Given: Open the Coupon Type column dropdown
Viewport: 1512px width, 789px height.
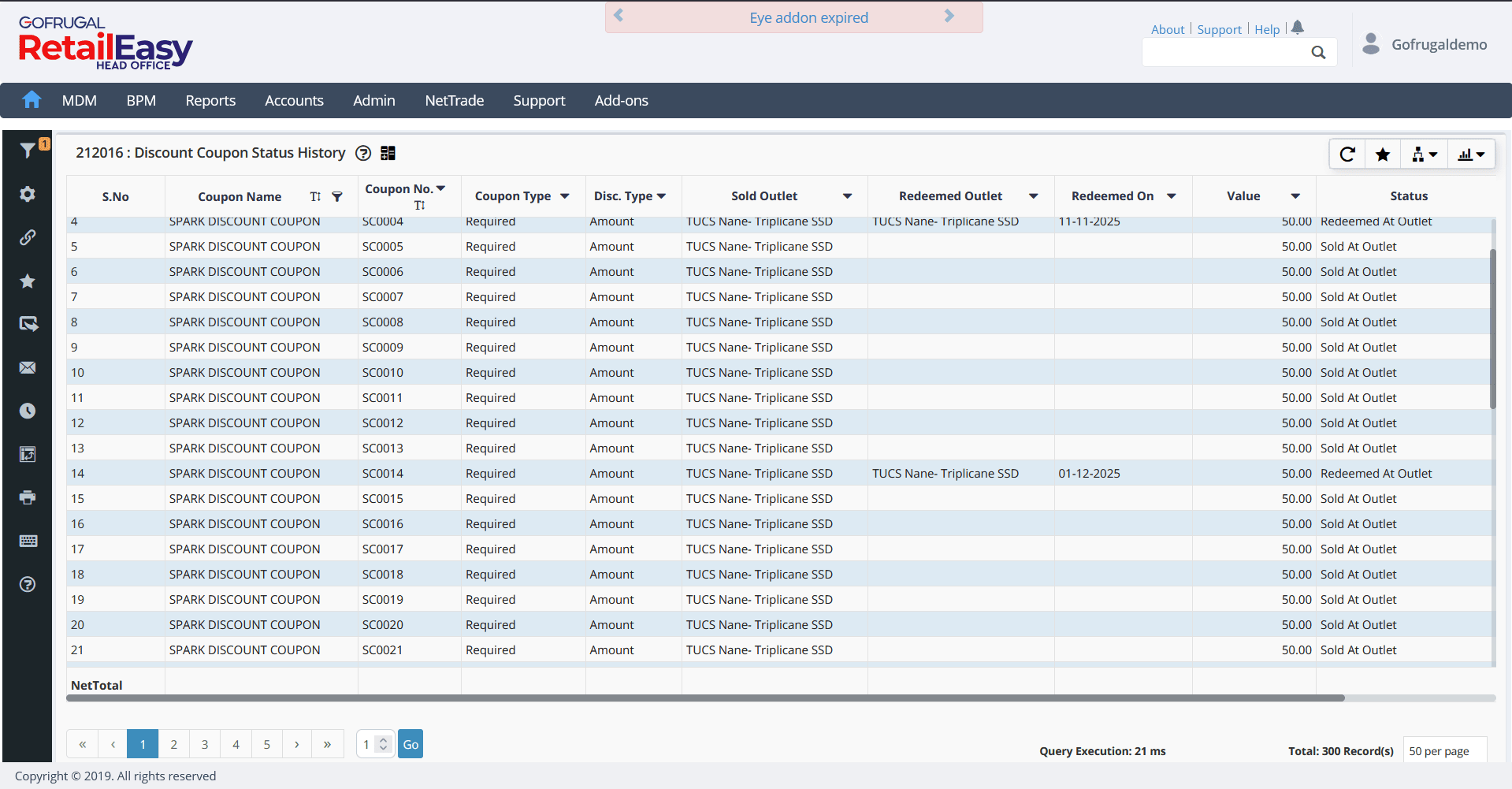Looking at the screenshot, I should click(565, 196).
